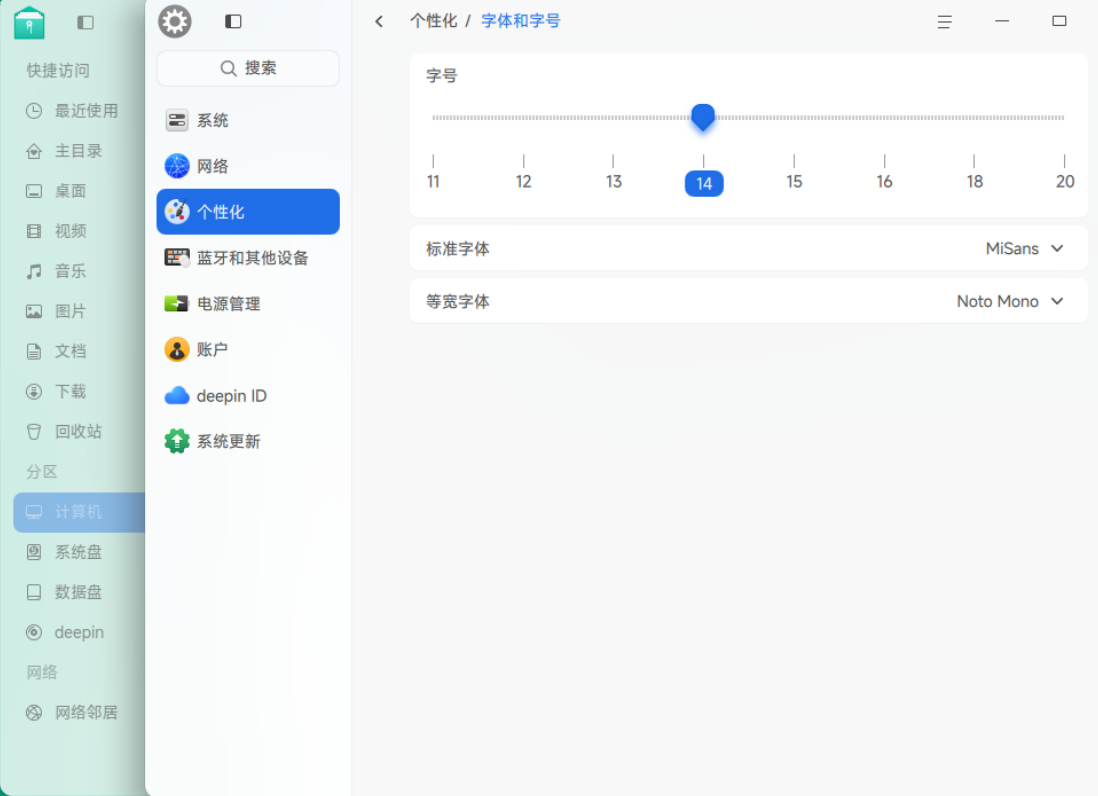Click the 主目录 home icon
Viewport: 1098px width, 796px height.
pos(34,151)
